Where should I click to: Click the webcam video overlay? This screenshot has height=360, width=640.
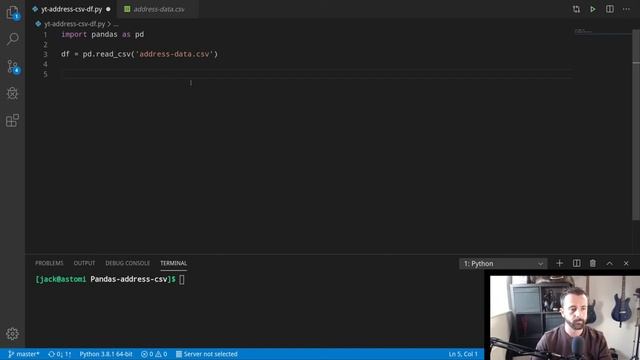[x=564, y=318]
